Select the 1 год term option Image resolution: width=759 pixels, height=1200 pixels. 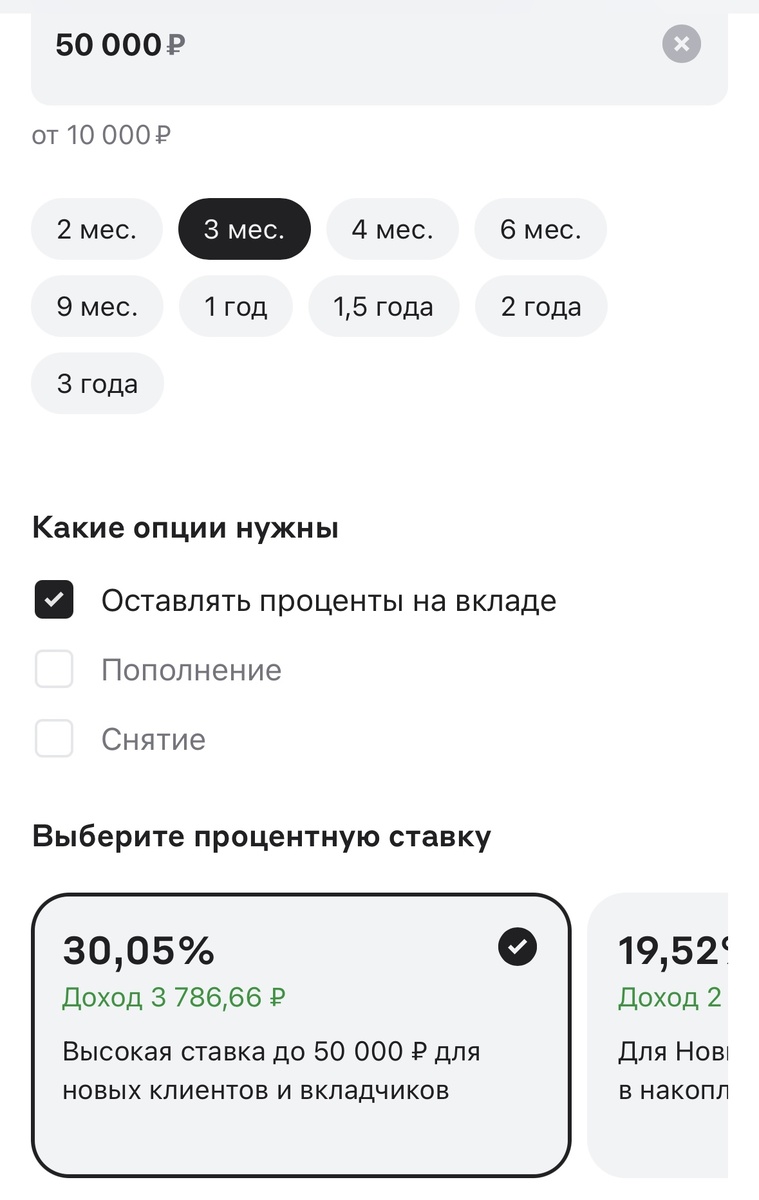point(236,306)
